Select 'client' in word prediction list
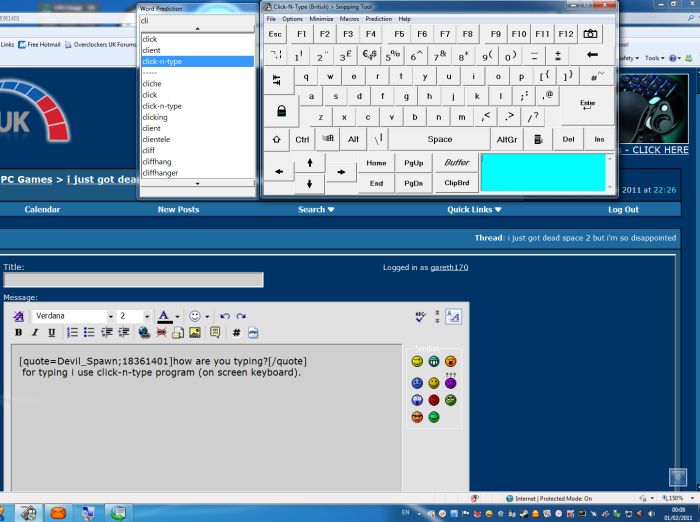The height and width of the screenshot is (522, 700). pyautogui.click(x=152, y=50)
